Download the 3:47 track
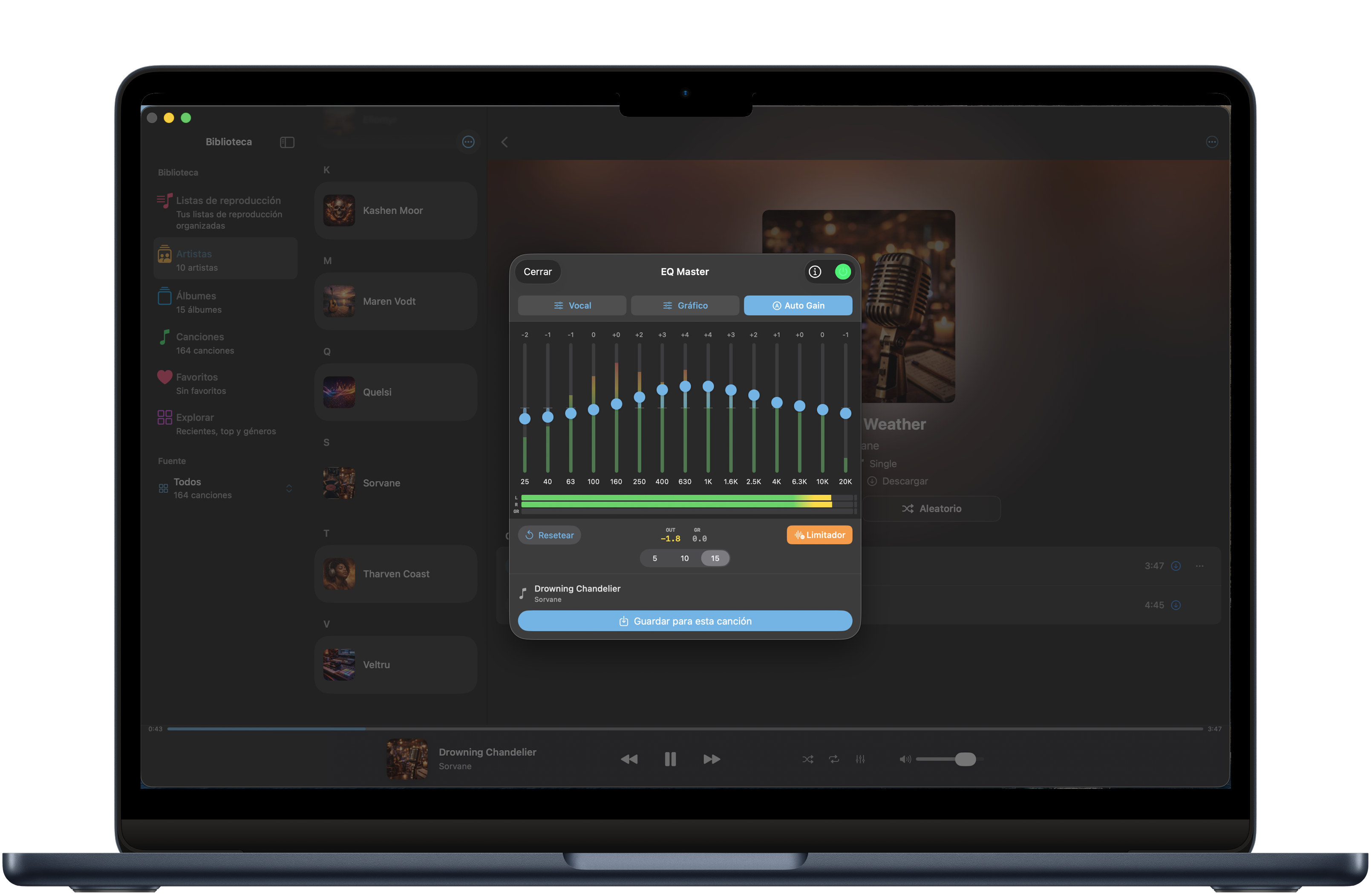The width and height of the screenshot is (1372, 895). [x=1176, y=566]
